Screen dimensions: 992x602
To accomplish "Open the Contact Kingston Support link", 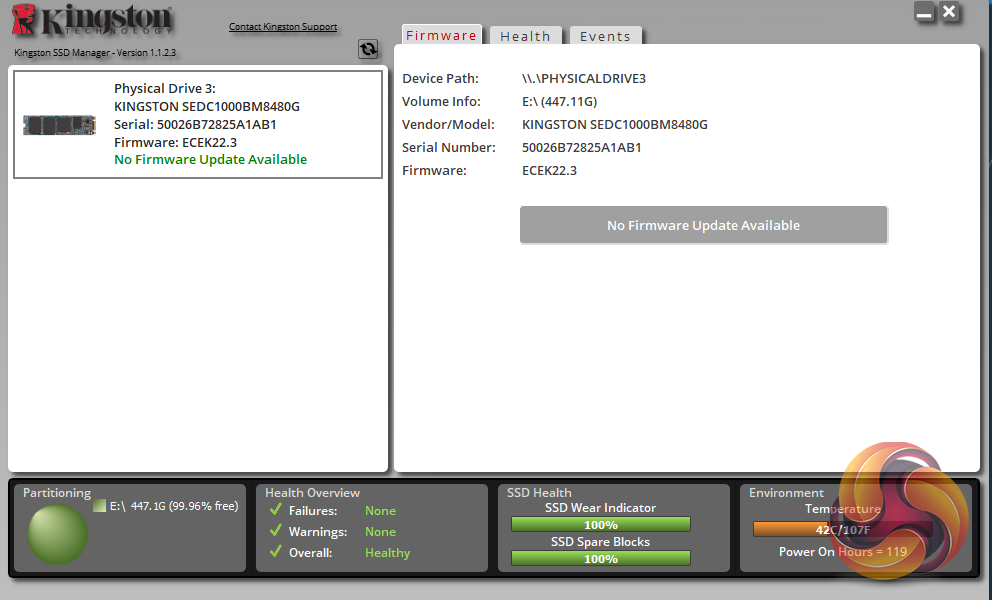I will [x=283, y=27].
